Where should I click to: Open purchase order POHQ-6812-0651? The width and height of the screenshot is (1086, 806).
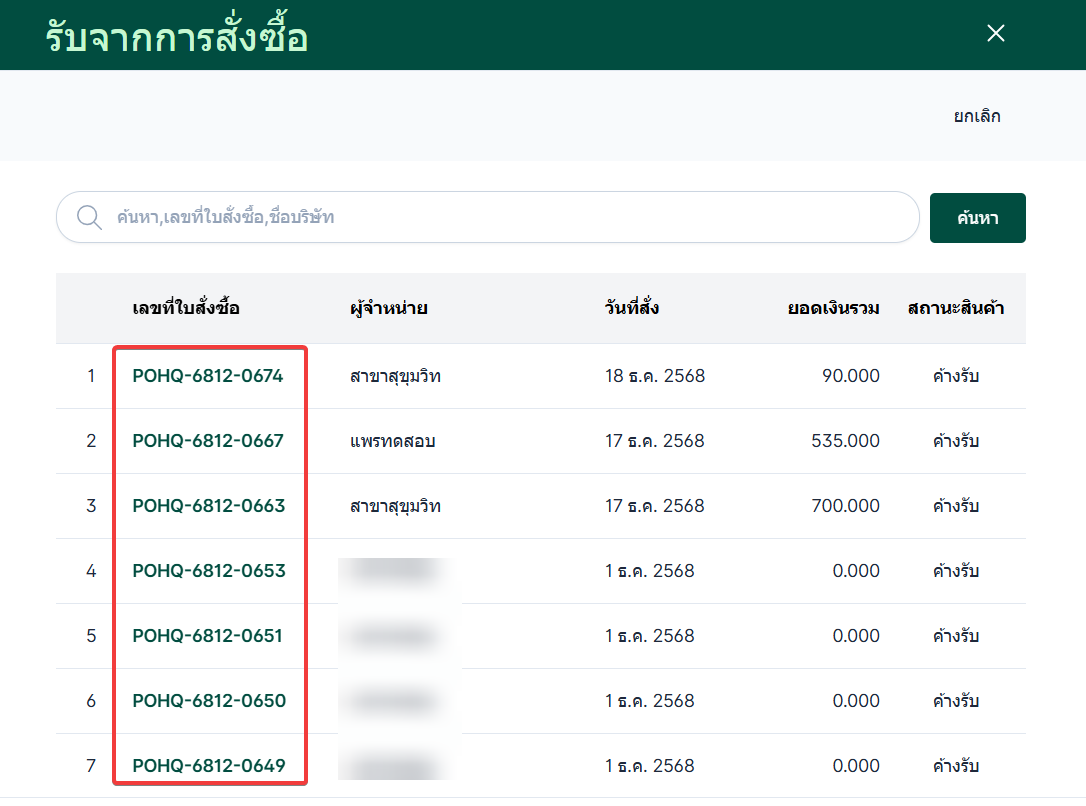[207, 636]
